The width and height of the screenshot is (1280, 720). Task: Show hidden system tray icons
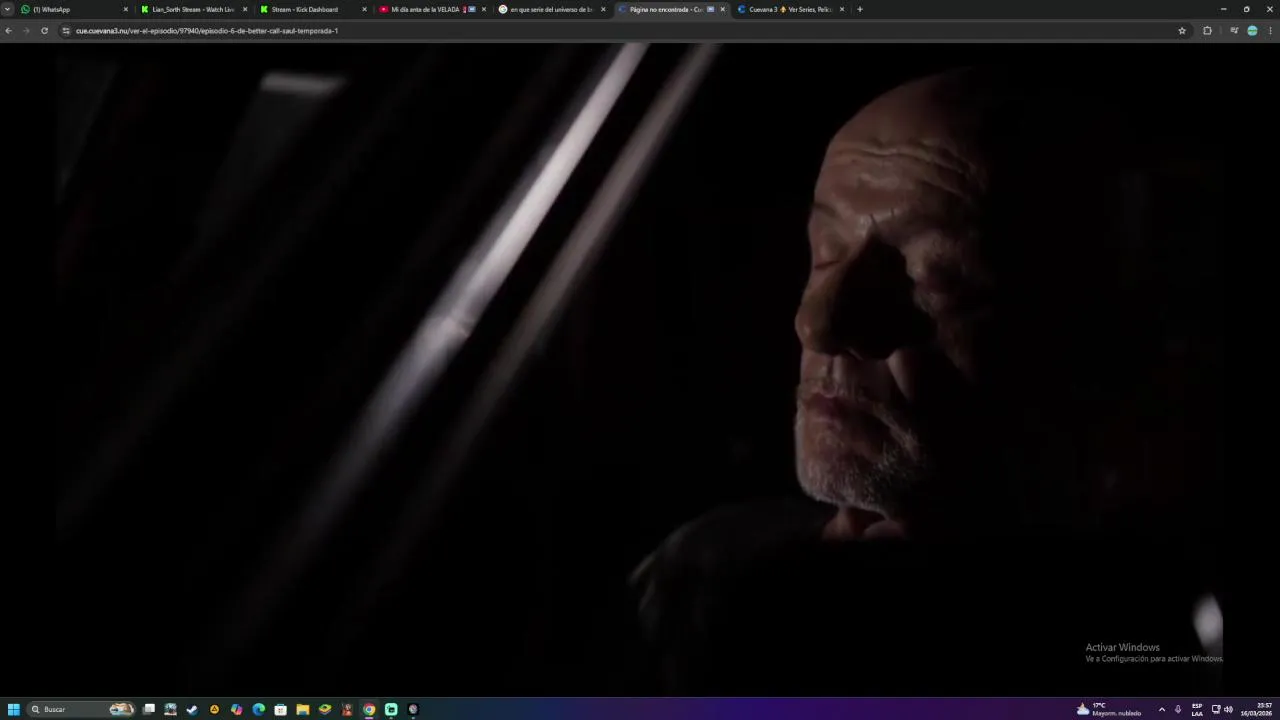(1162, 709)
